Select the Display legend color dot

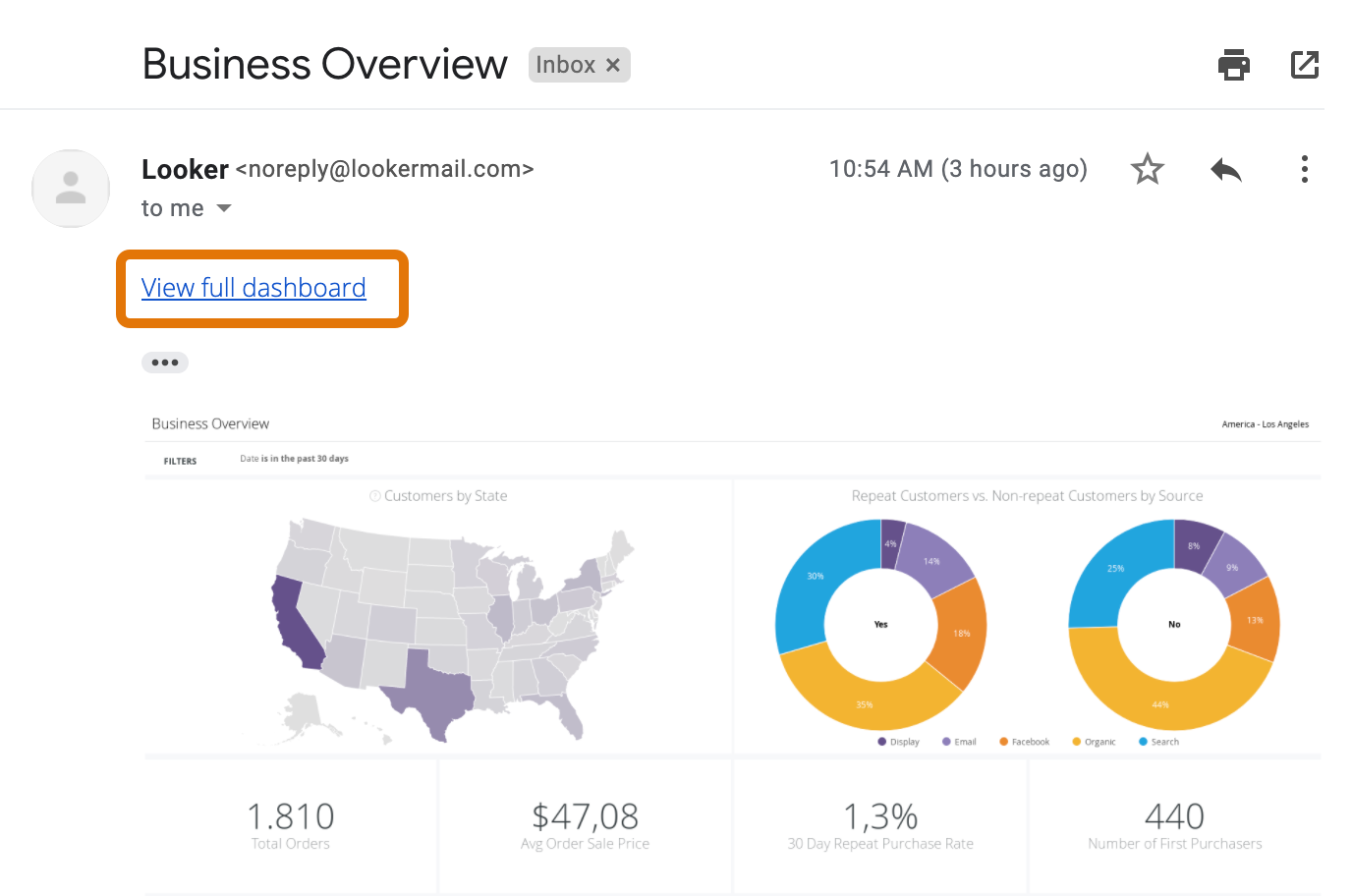881,741
